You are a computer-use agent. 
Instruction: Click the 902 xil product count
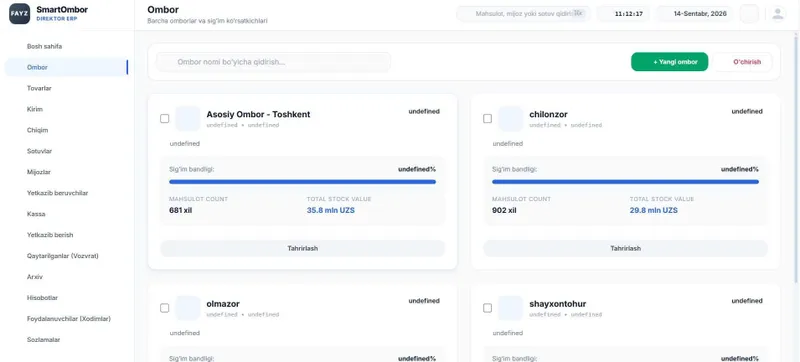click(x=504, y=210)
